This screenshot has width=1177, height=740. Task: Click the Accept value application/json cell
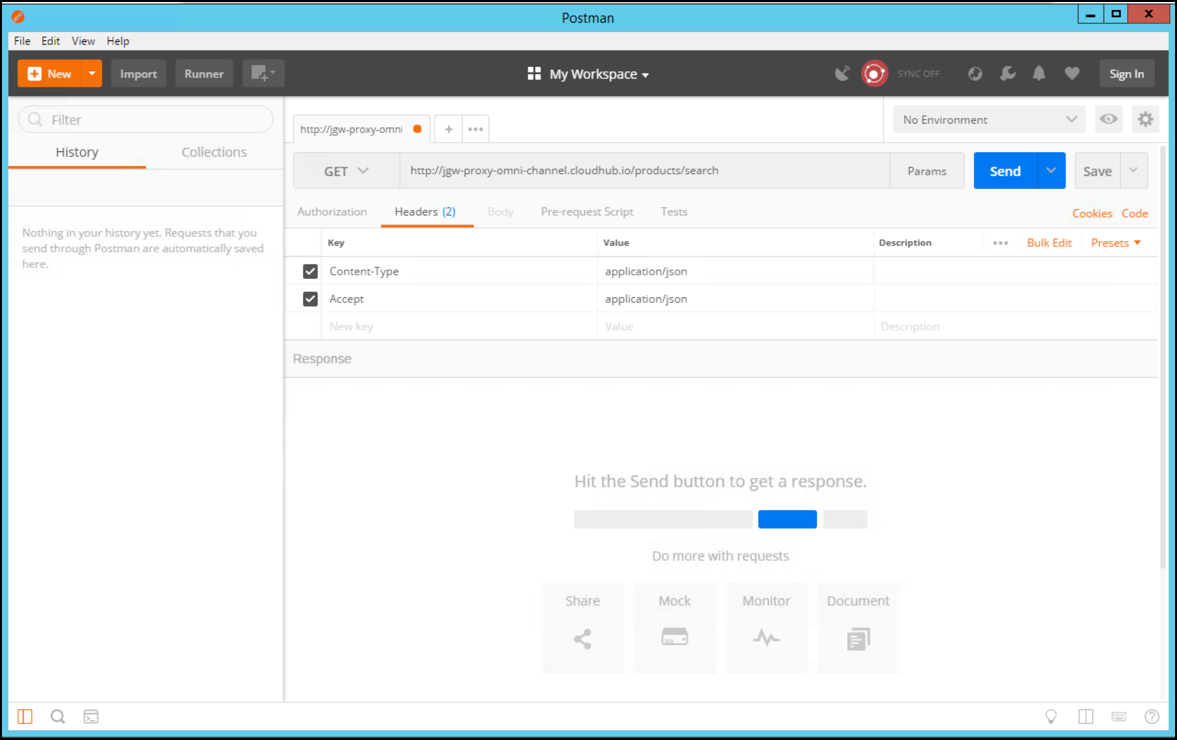[735, 299]
